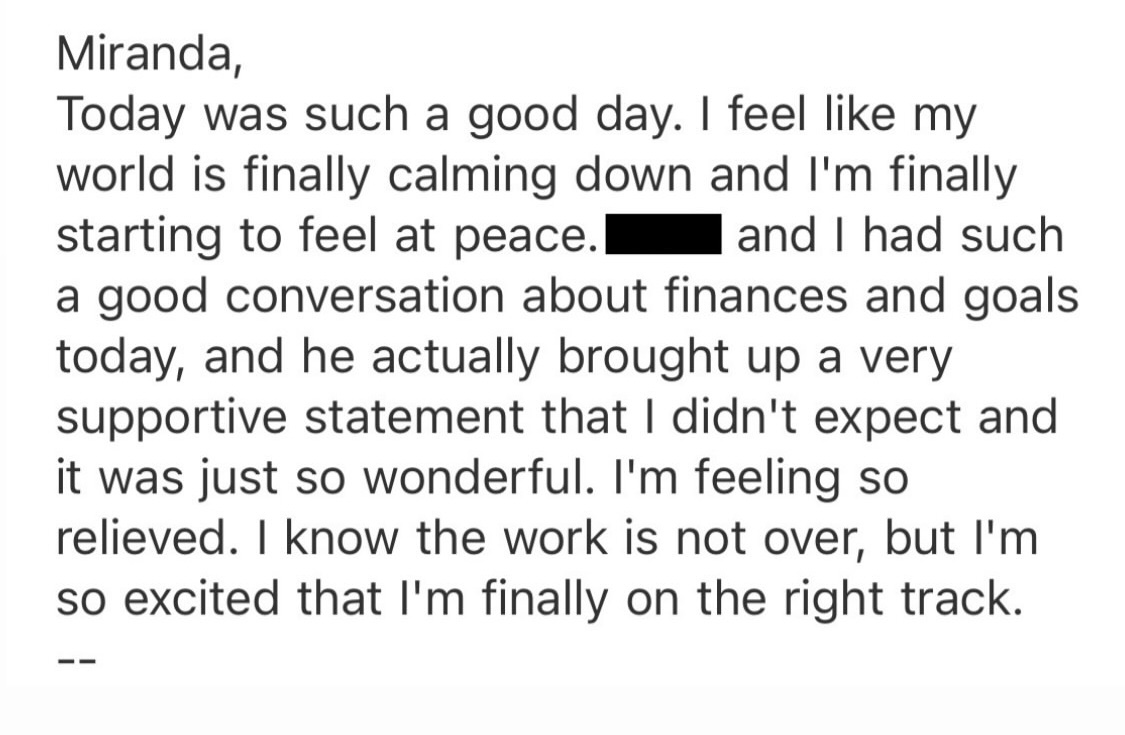Click the word "supportive"
This screenshot has height=735, width=1125.
[x=173, y=418]
